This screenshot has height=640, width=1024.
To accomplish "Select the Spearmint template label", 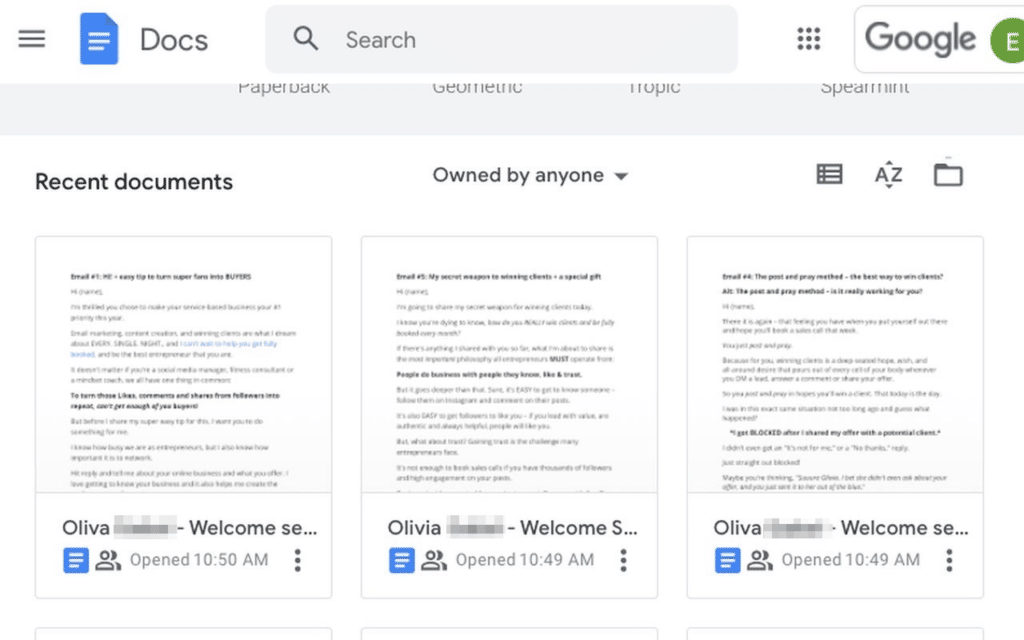I will click(x=865, y=88).
